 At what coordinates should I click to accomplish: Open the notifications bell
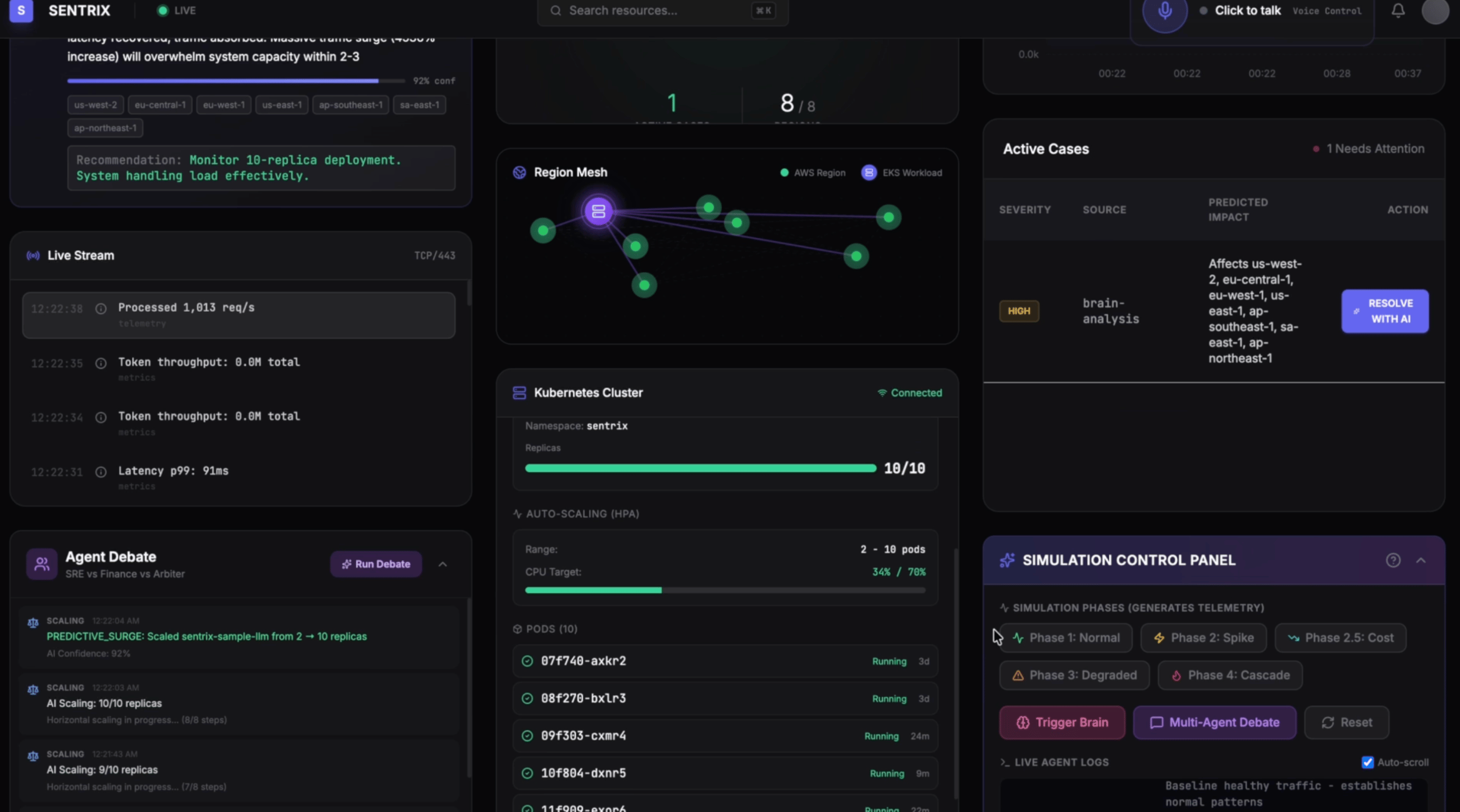(1398, 11)
